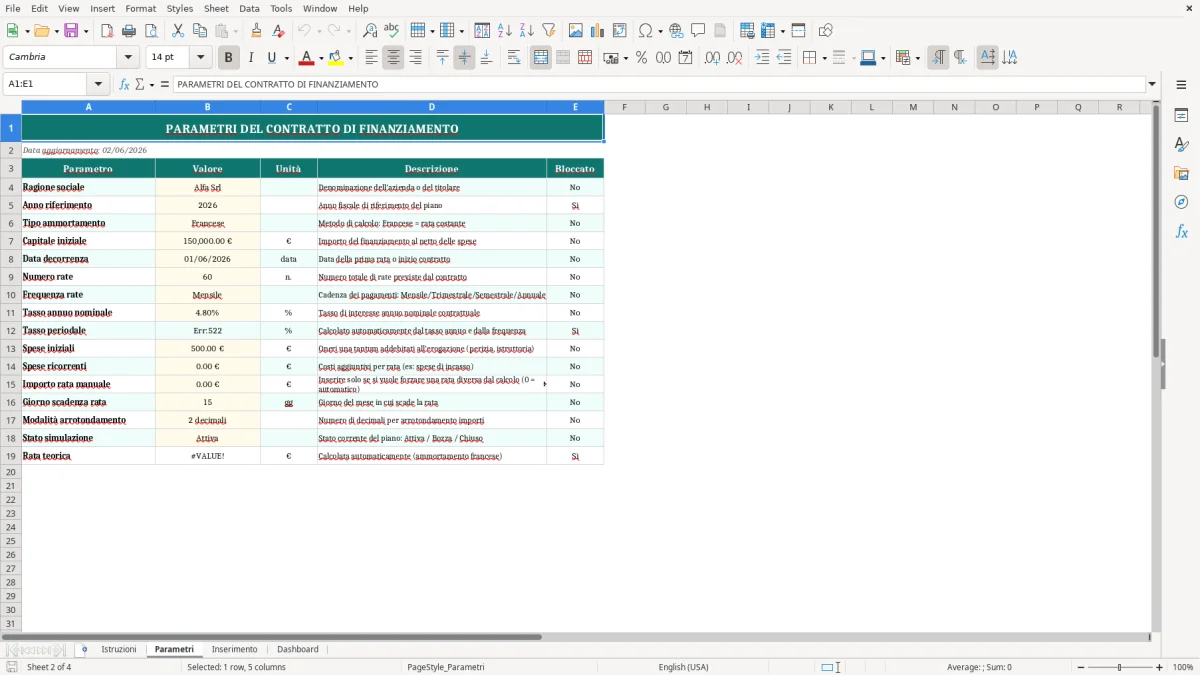Export directly as PDF
Image resolution: width=1200 pixels, height=675 pixels.
click(107, 31)
